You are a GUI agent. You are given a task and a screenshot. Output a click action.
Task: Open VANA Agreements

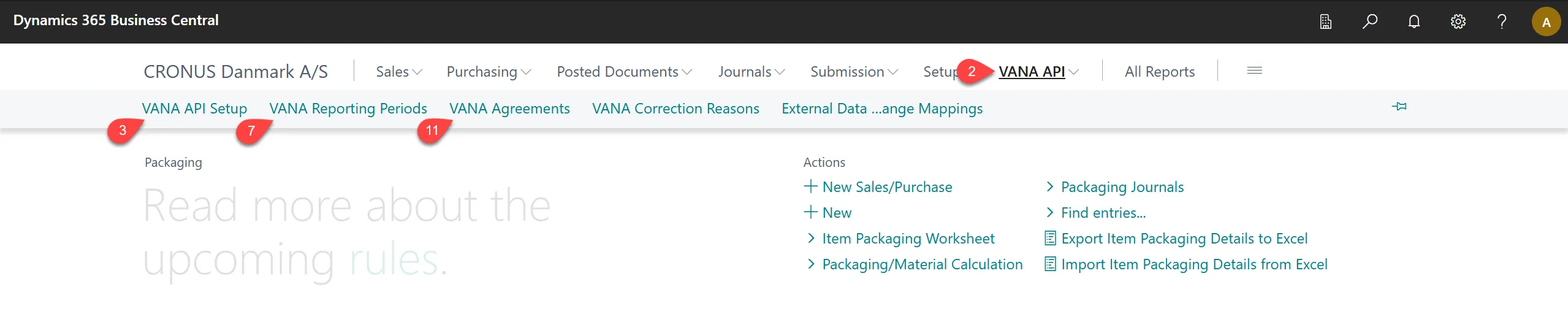pos(509,109)
